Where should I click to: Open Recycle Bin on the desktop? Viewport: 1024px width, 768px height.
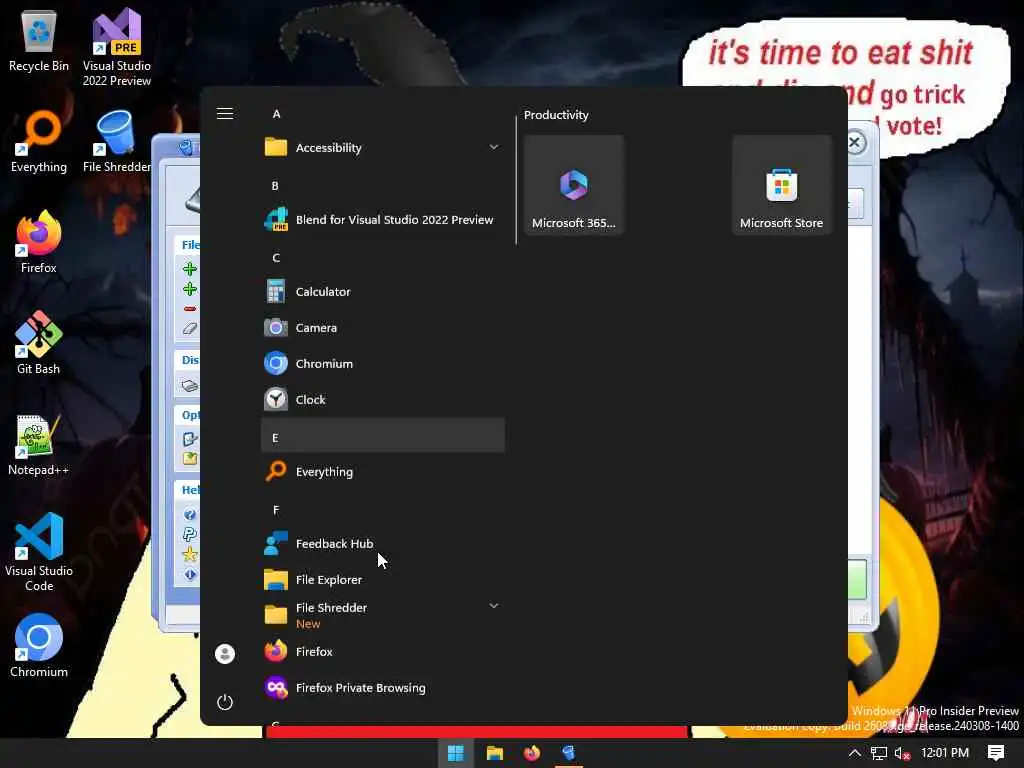[x=39, y=41]
